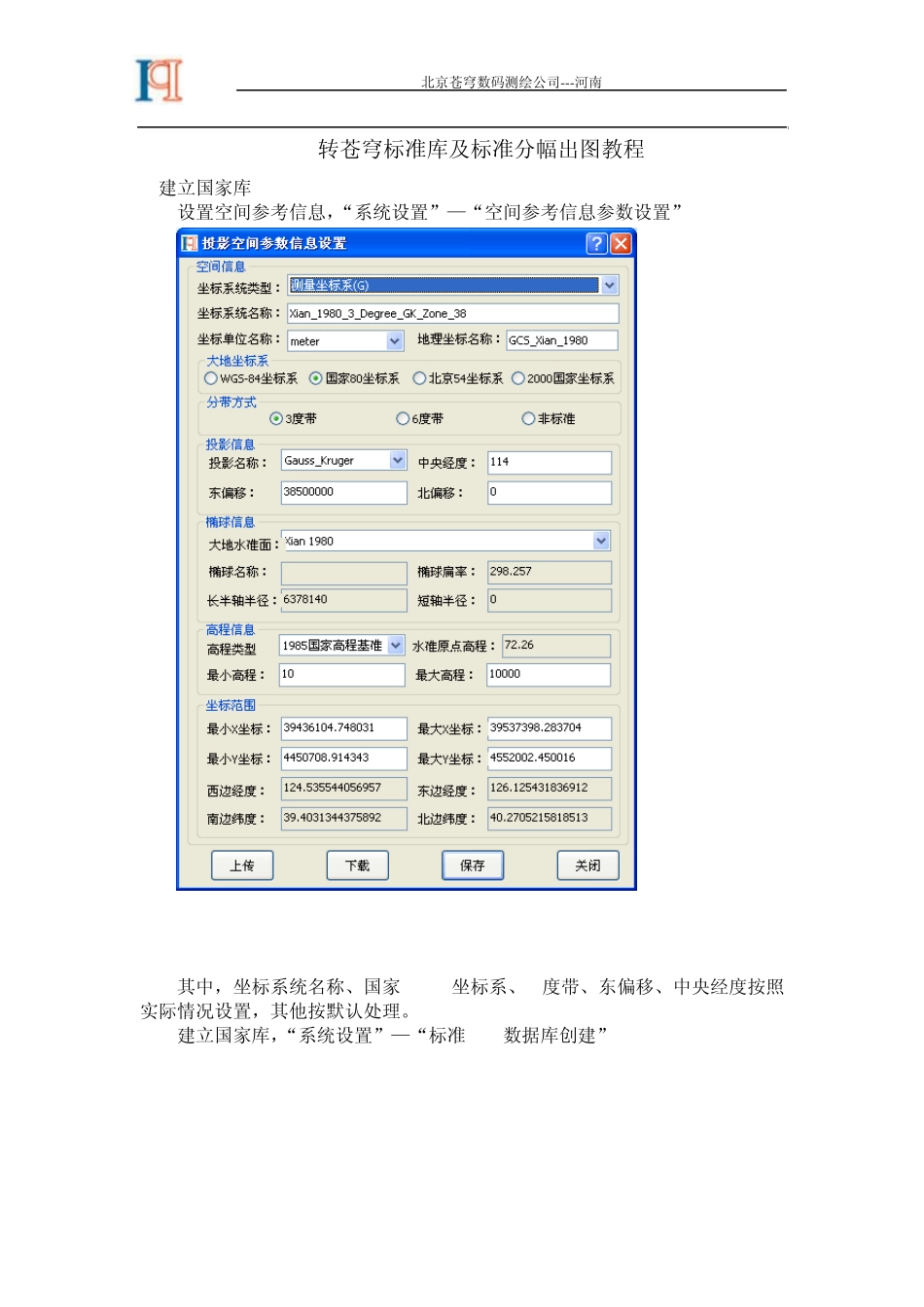The width and height of the screenshot is (924, 1307).
Task: Click the 下载 button
Action: pyautogui.click(x=357, y=865)
